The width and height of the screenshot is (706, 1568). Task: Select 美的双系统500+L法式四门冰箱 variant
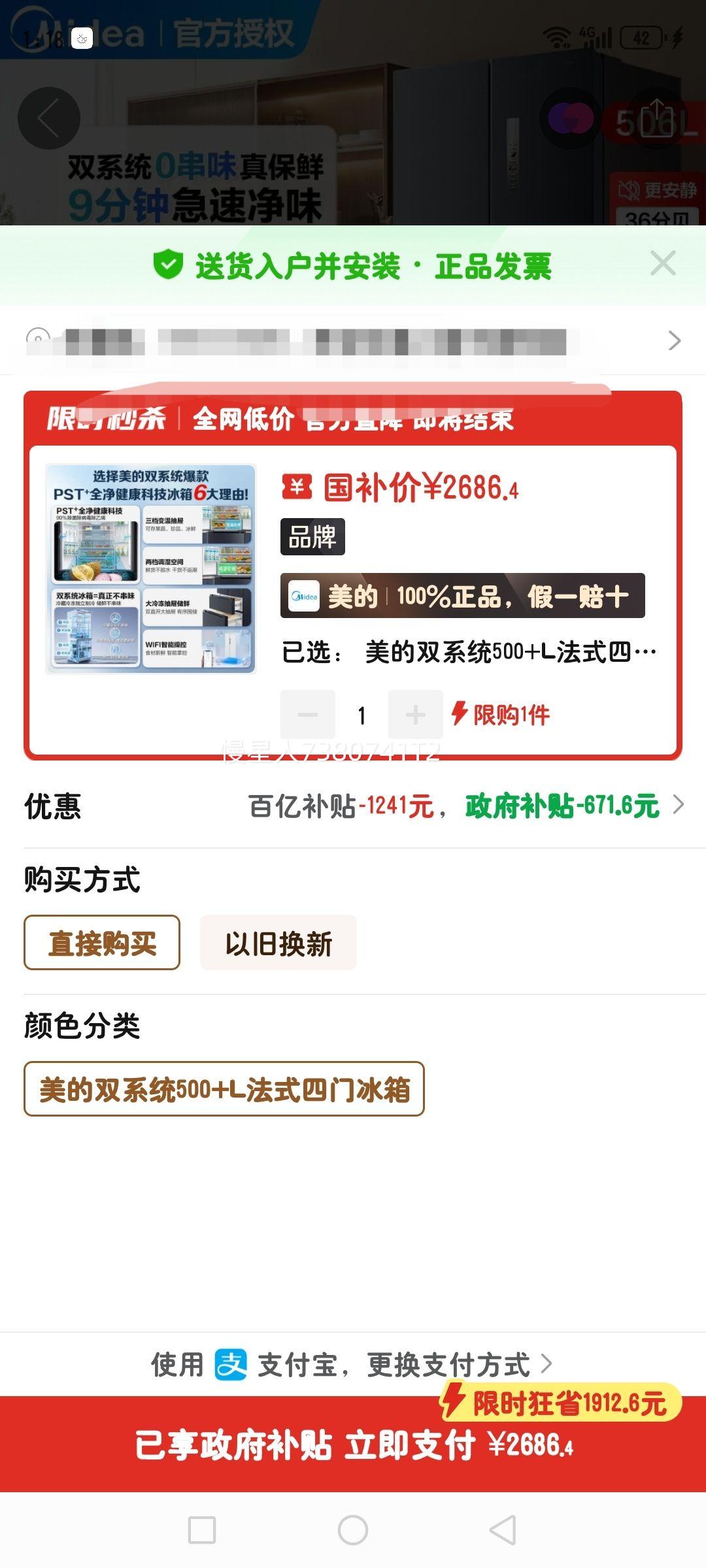224,1089
